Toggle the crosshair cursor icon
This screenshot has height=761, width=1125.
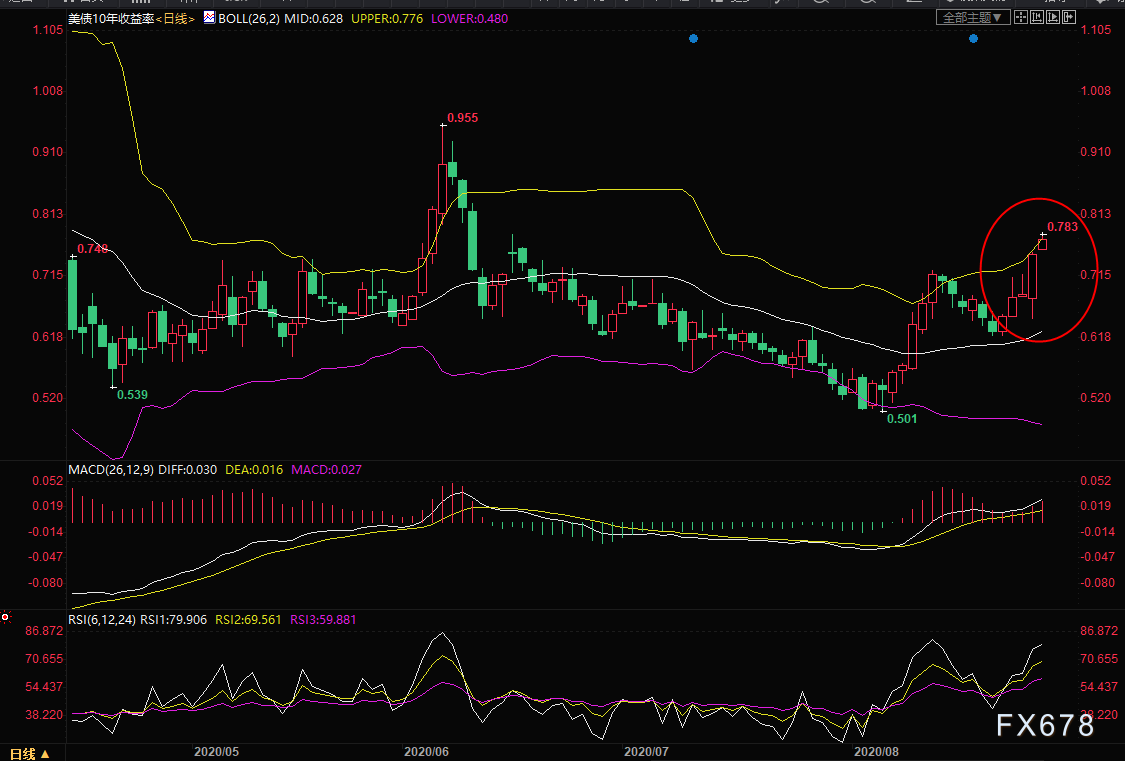1021,17
